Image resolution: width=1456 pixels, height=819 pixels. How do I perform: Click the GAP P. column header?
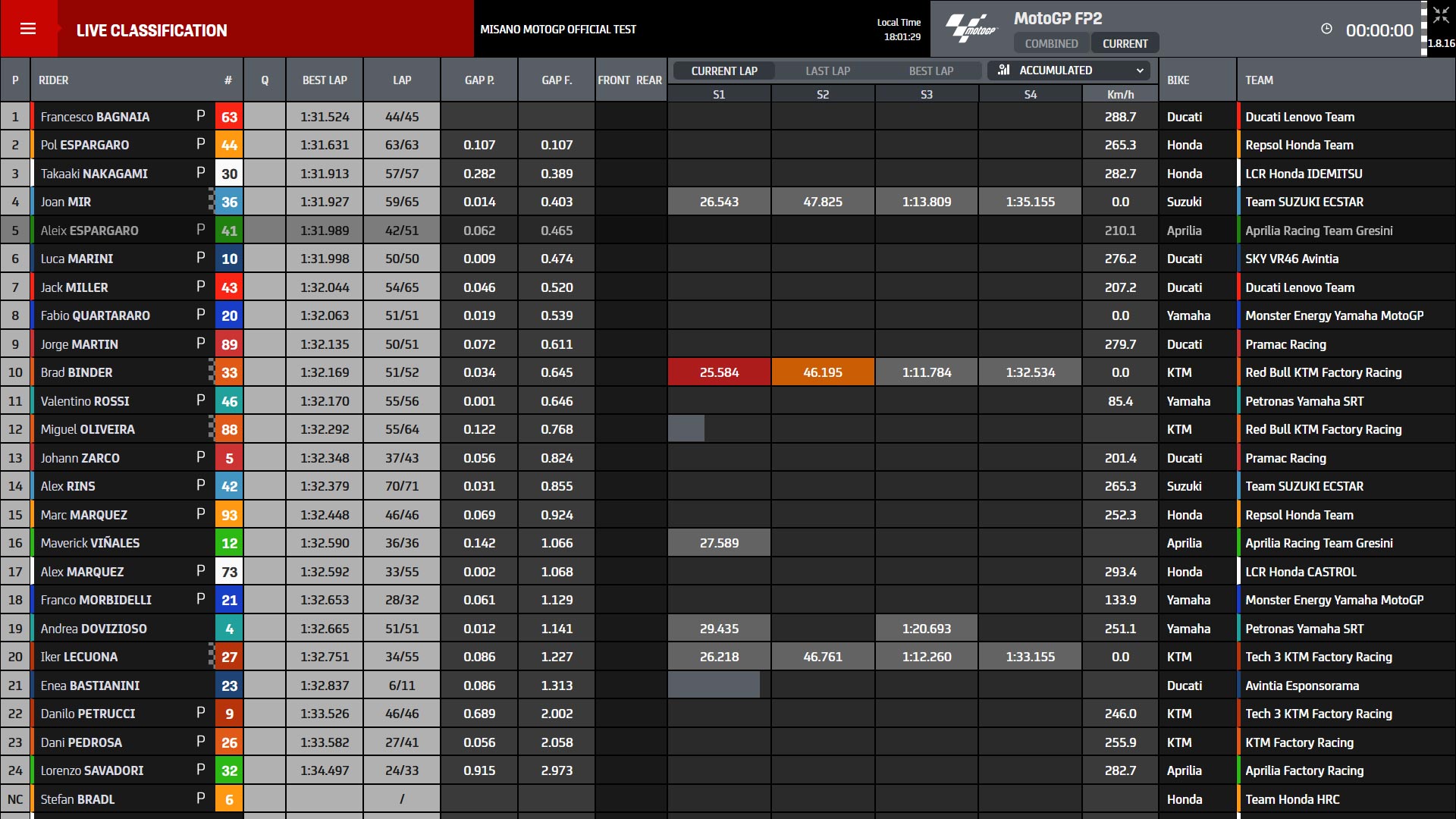(479, 80)
